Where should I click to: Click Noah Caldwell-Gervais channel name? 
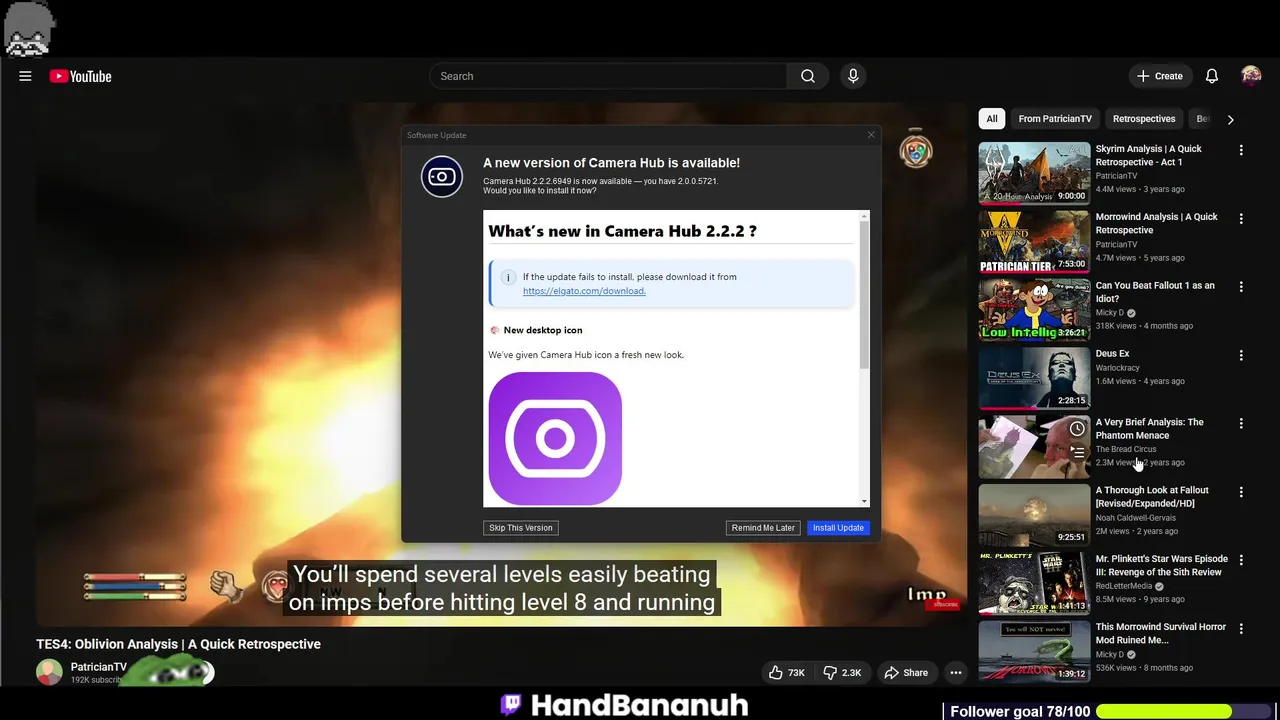(1136, 518)
